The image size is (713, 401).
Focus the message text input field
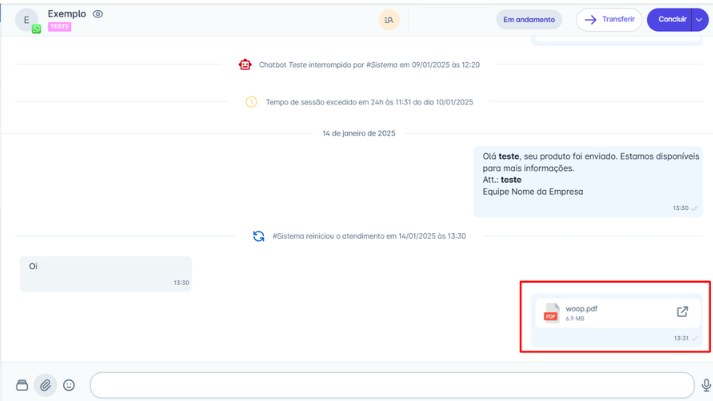click(391, 385)
